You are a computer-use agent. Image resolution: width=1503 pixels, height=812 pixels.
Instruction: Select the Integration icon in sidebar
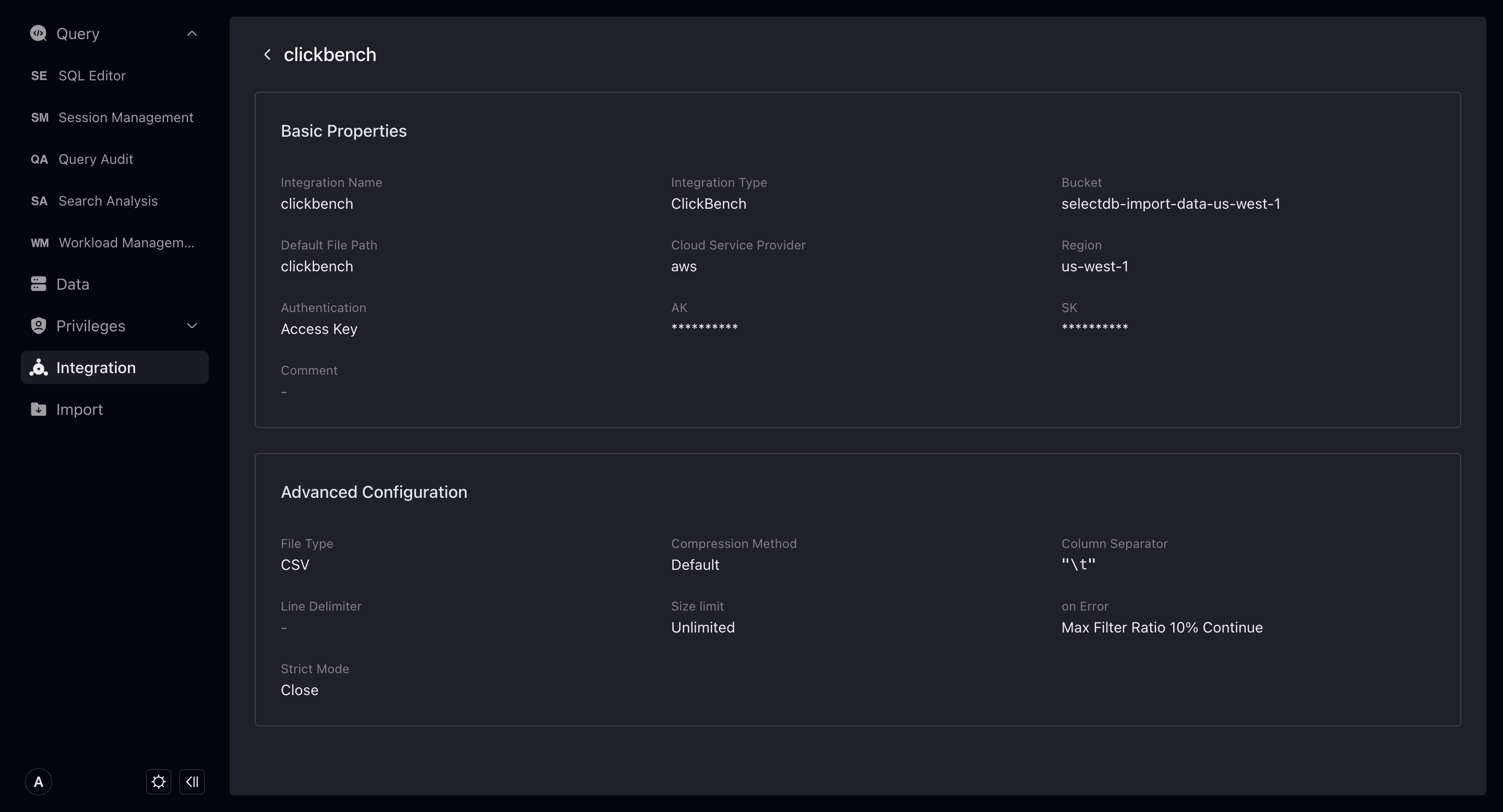point(38,367)
